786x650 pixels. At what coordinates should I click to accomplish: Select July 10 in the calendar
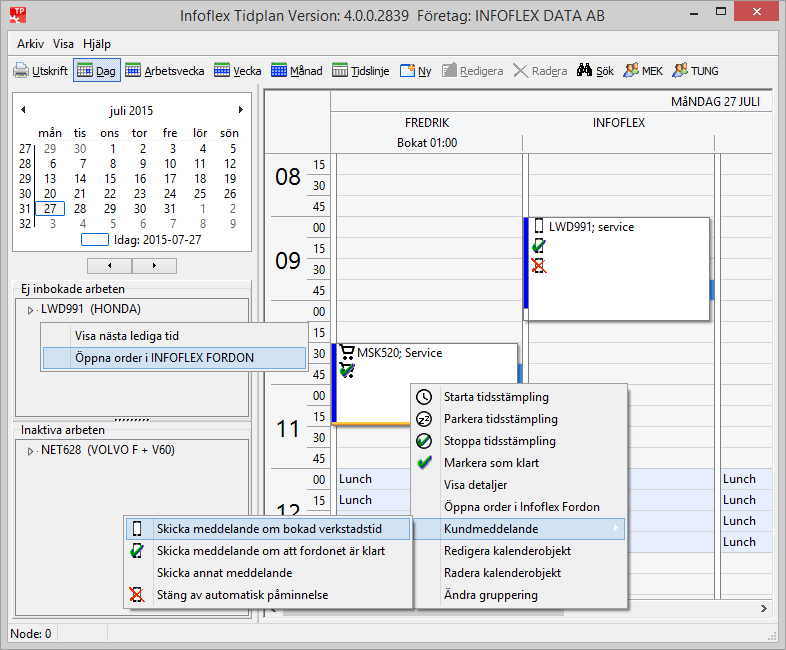click(x=170, y=163)
